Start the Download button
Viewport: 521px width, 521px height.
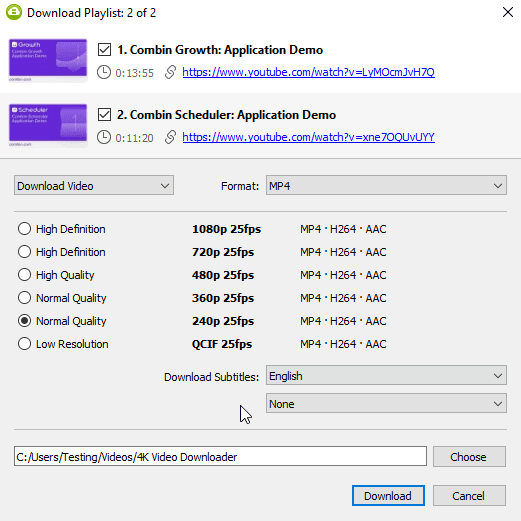point(388,496)
